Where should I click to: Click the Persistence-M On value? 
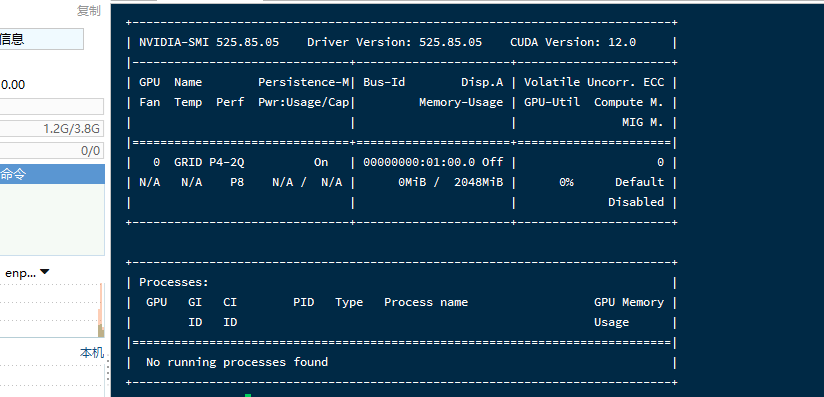(x=321, y=162)
